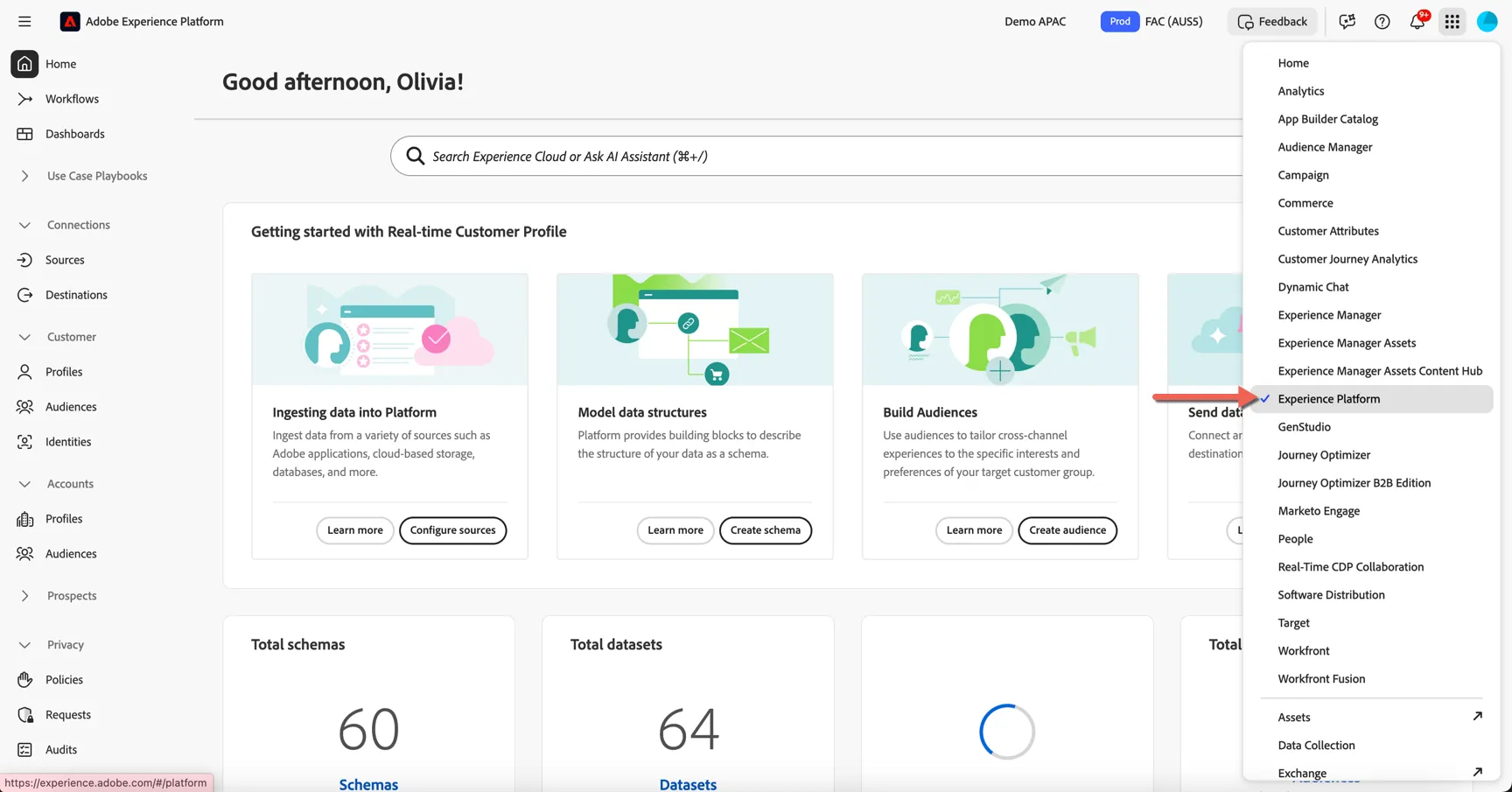Open the AI Assistant chat icon
The width and height of the screenshot is (1512, 792).
tap(1347, 22)
